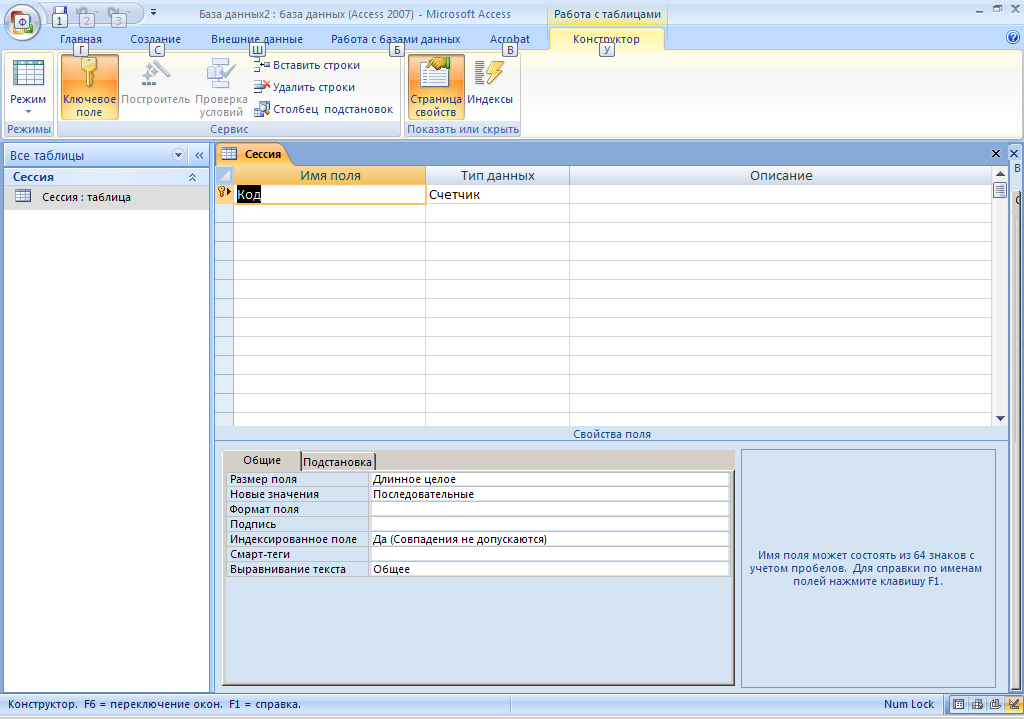
Task: Click the Смарт-теги value box
Action: (x=550, y=554)
